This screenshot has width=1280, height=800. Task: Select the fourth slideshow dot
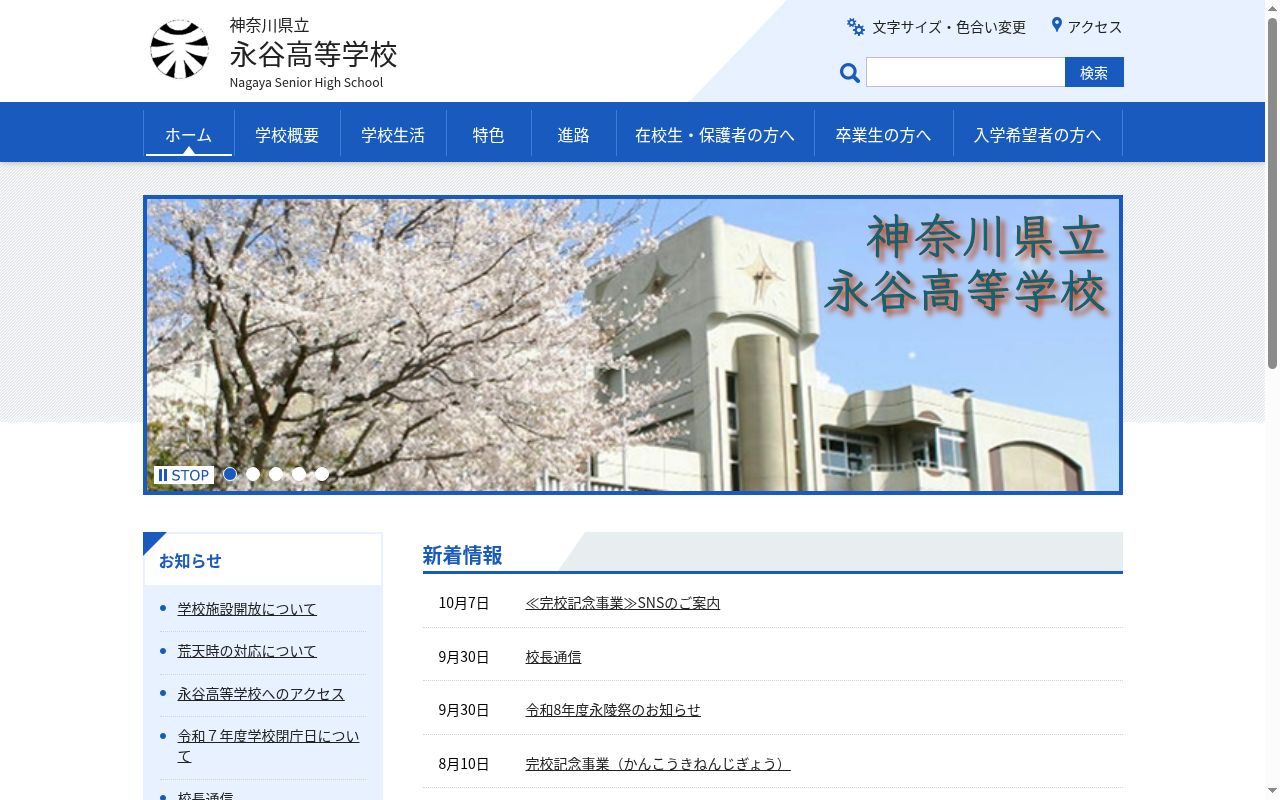[299, 474]
